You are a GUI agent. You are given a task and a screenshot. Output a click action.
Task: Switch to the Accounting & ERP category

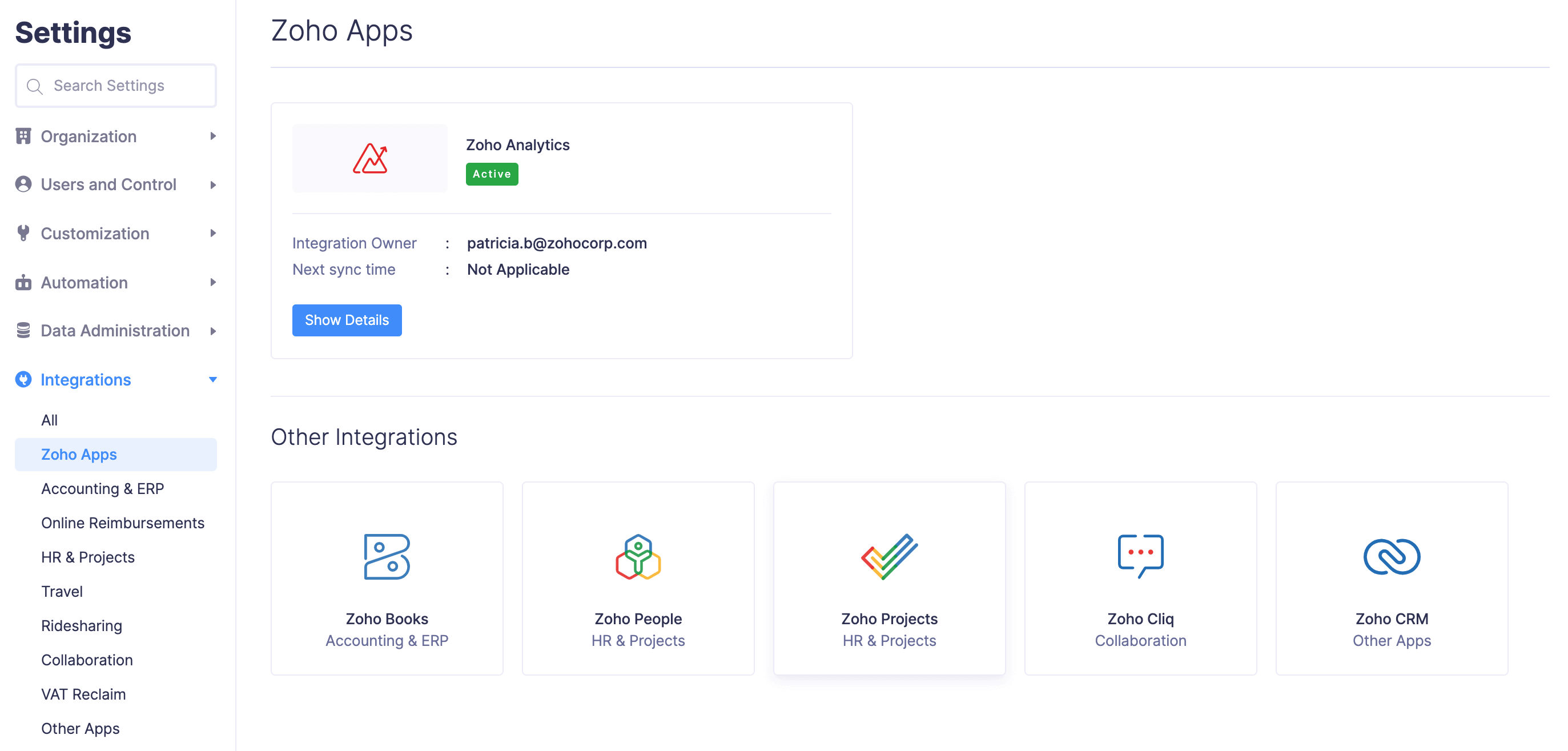tap(102, 488)
